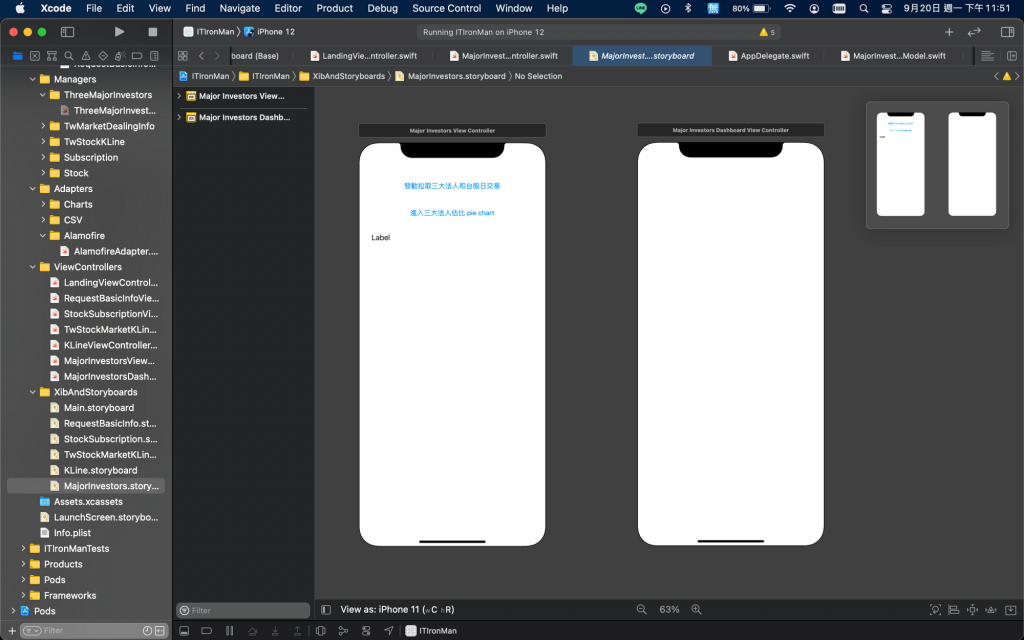This screenshot has height=640, width=1024.
Task: Click the simulate location arrow
Action: 389,631
